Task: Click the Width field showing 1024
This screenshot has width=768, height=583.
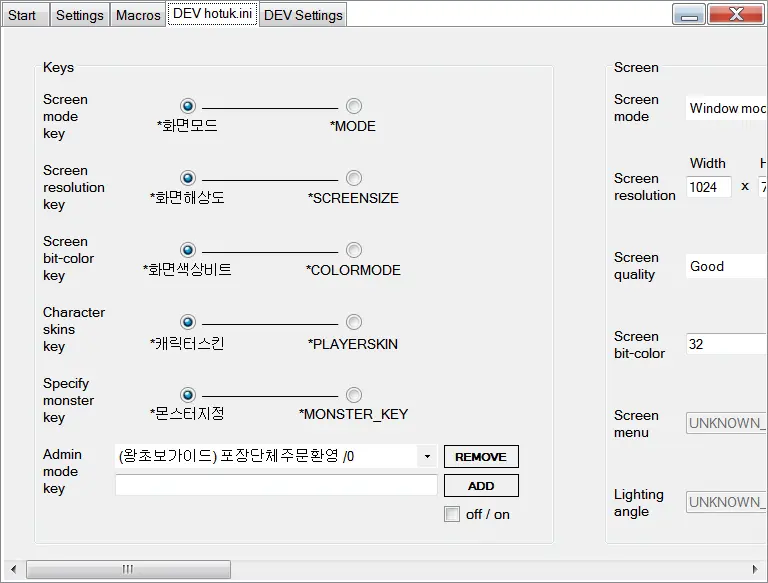Action: click(709, 187)
